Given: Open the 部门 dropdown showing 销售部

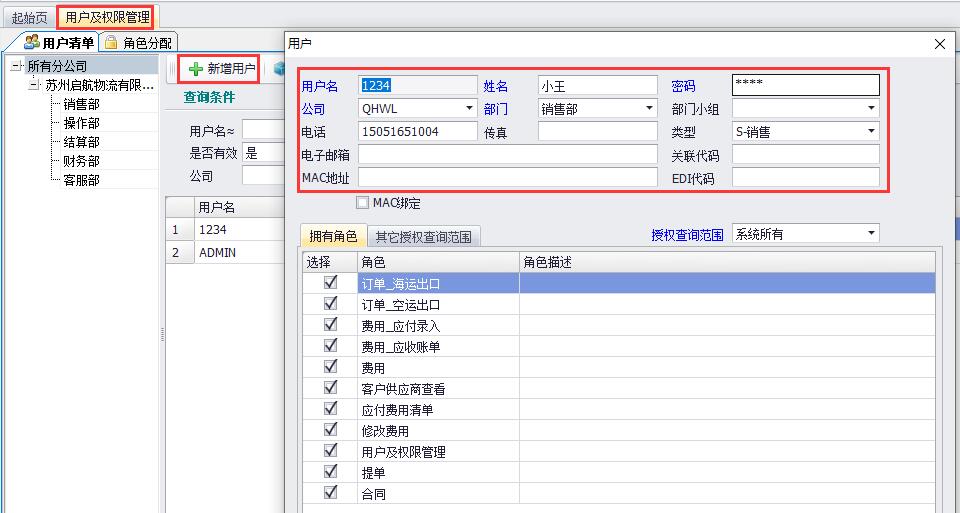Looking at the screenshot, I should pyautogui.click(x=650, y=108).
